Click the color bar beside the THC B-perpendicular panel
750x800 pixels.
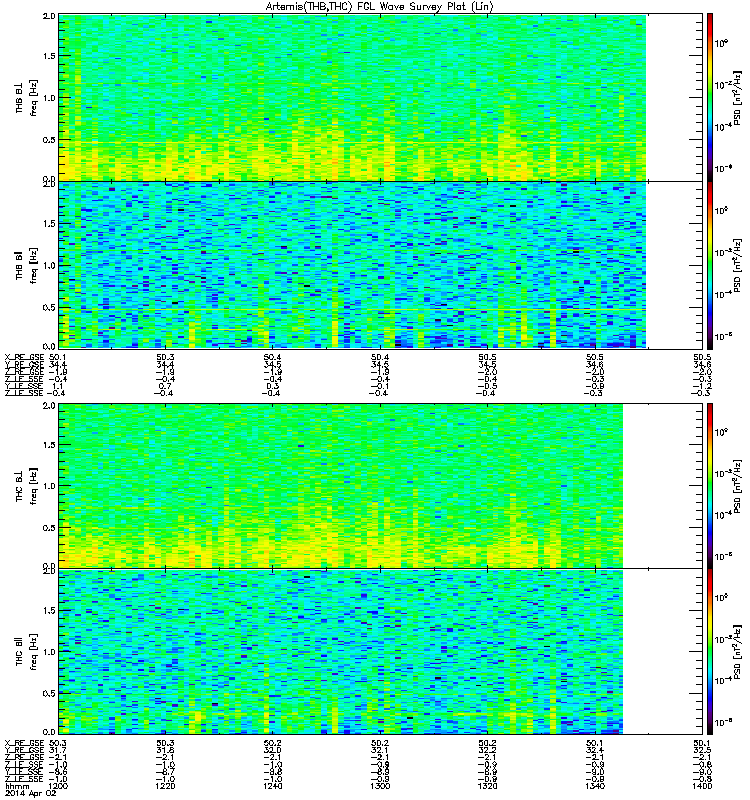[710, 485]
